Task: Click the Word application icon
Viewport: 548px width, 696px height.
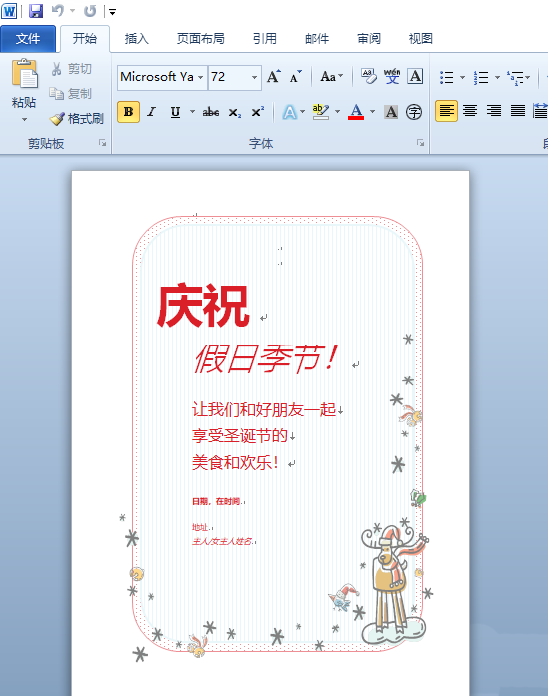Action: 9,11
